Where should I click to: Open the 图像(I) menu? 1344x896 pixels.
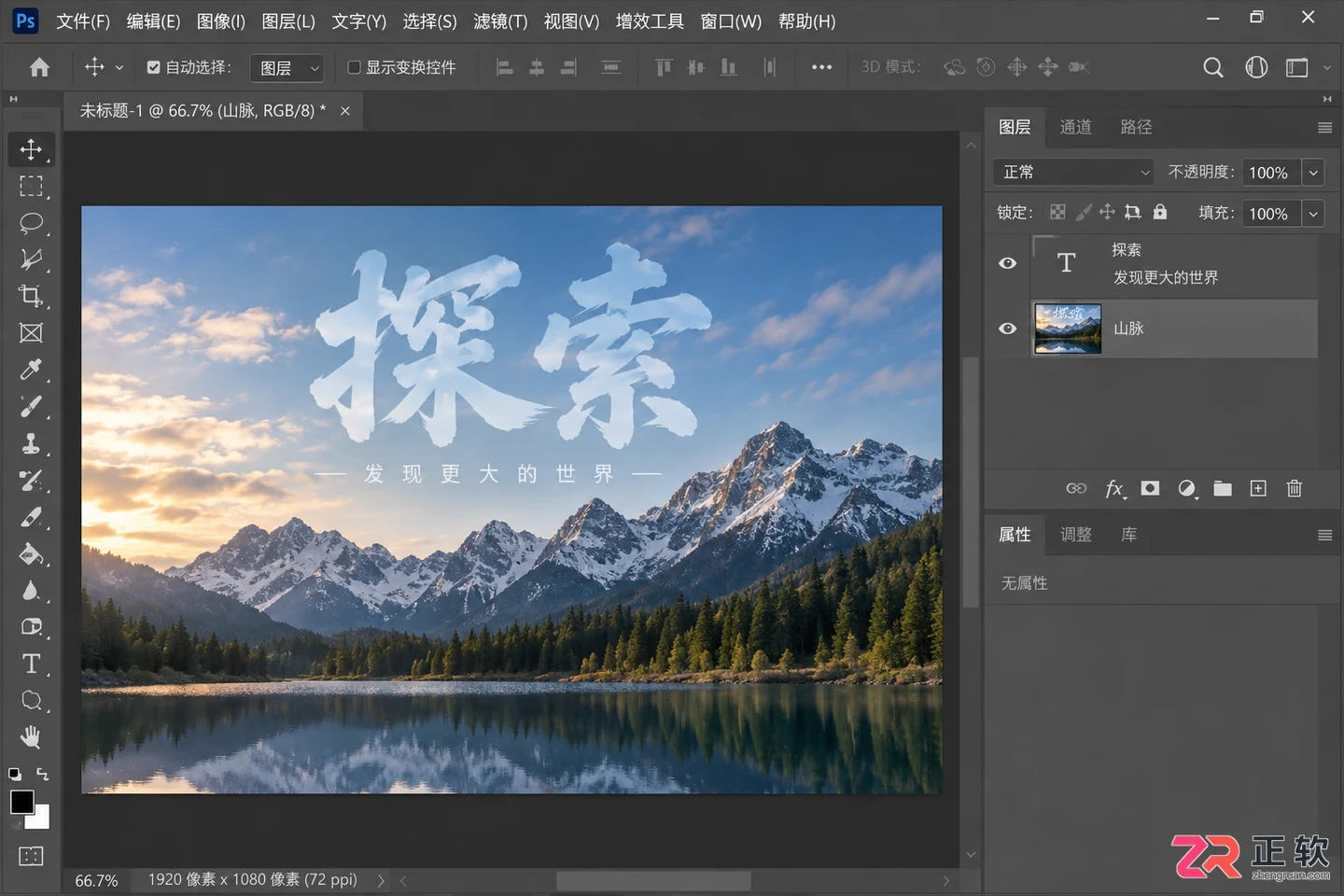pos(221,21)
